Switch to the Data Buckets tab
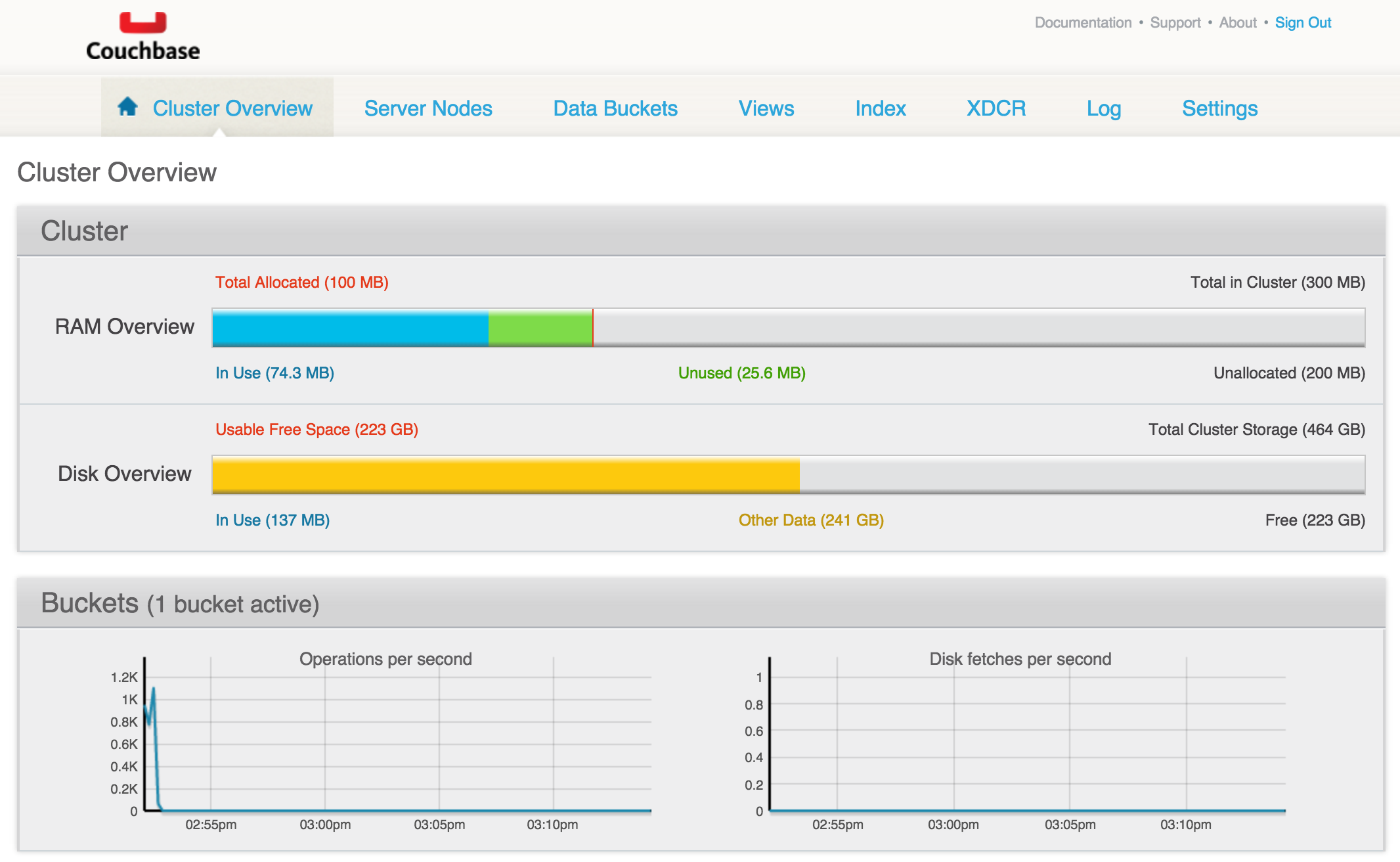Viewport: 1400px width, 862px height. pos(615,108)
